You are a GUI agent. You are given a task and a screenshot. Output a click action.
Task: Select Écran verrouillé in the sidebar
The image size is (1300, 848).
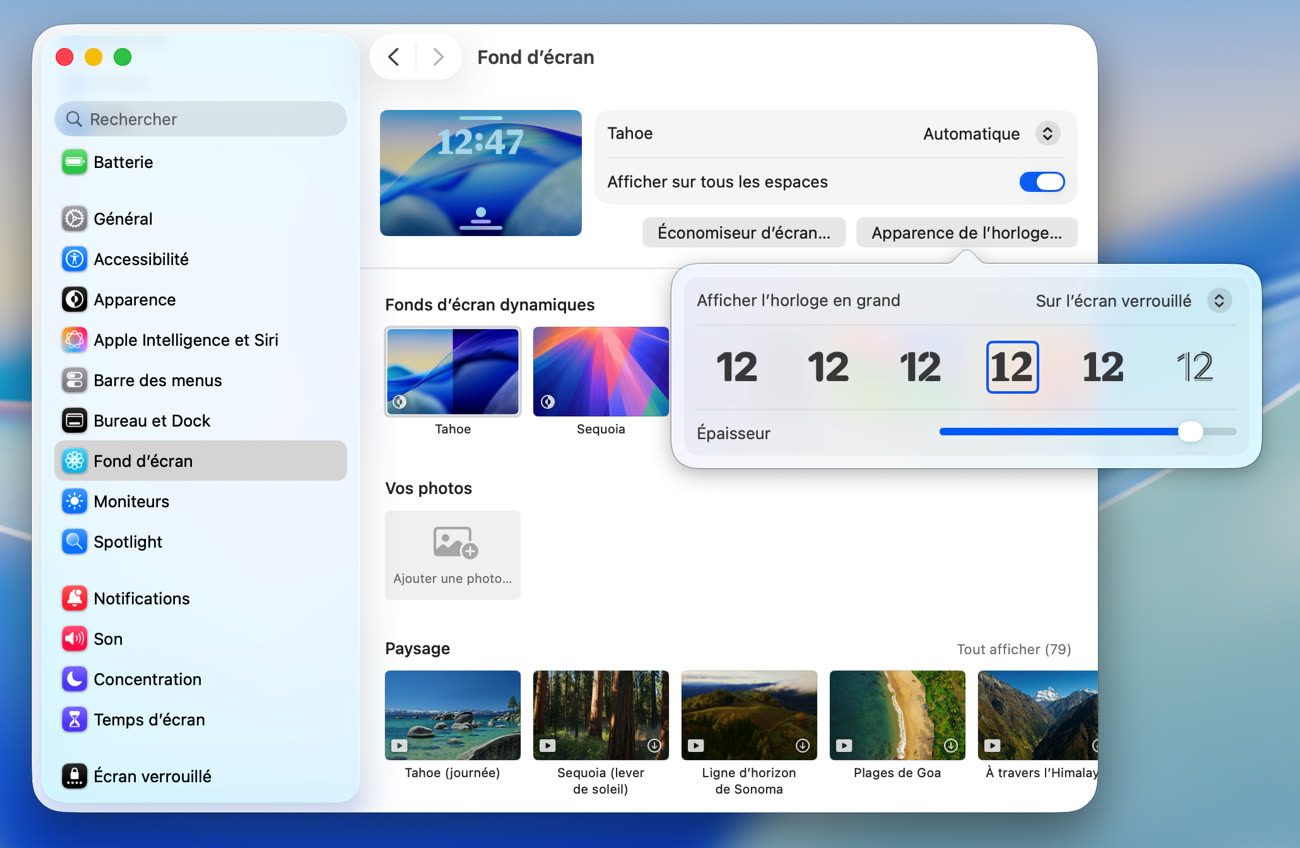[x=152, y=776]
